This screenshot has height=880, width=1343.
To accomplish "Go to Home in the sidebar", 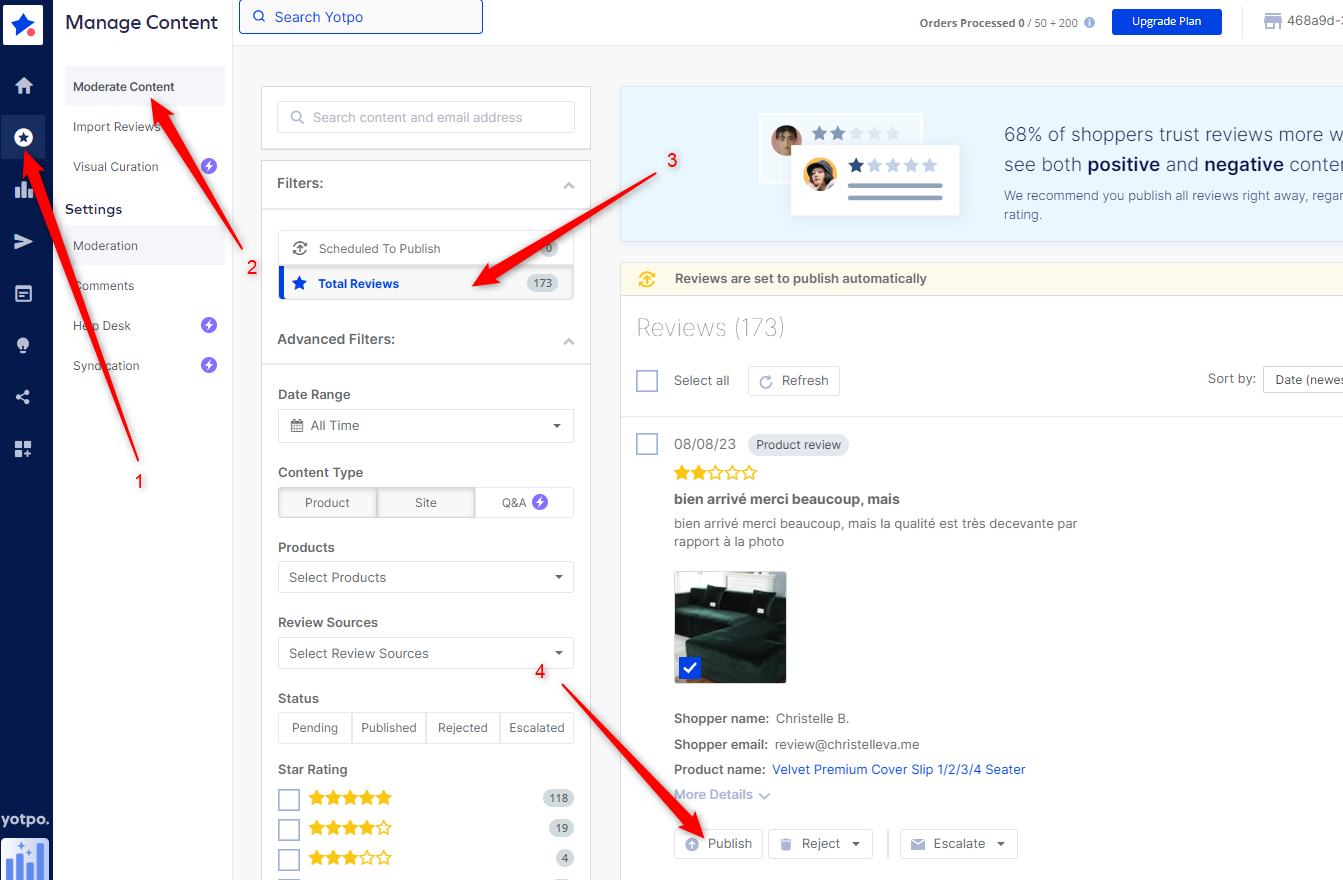I will (x=24, y=86).
